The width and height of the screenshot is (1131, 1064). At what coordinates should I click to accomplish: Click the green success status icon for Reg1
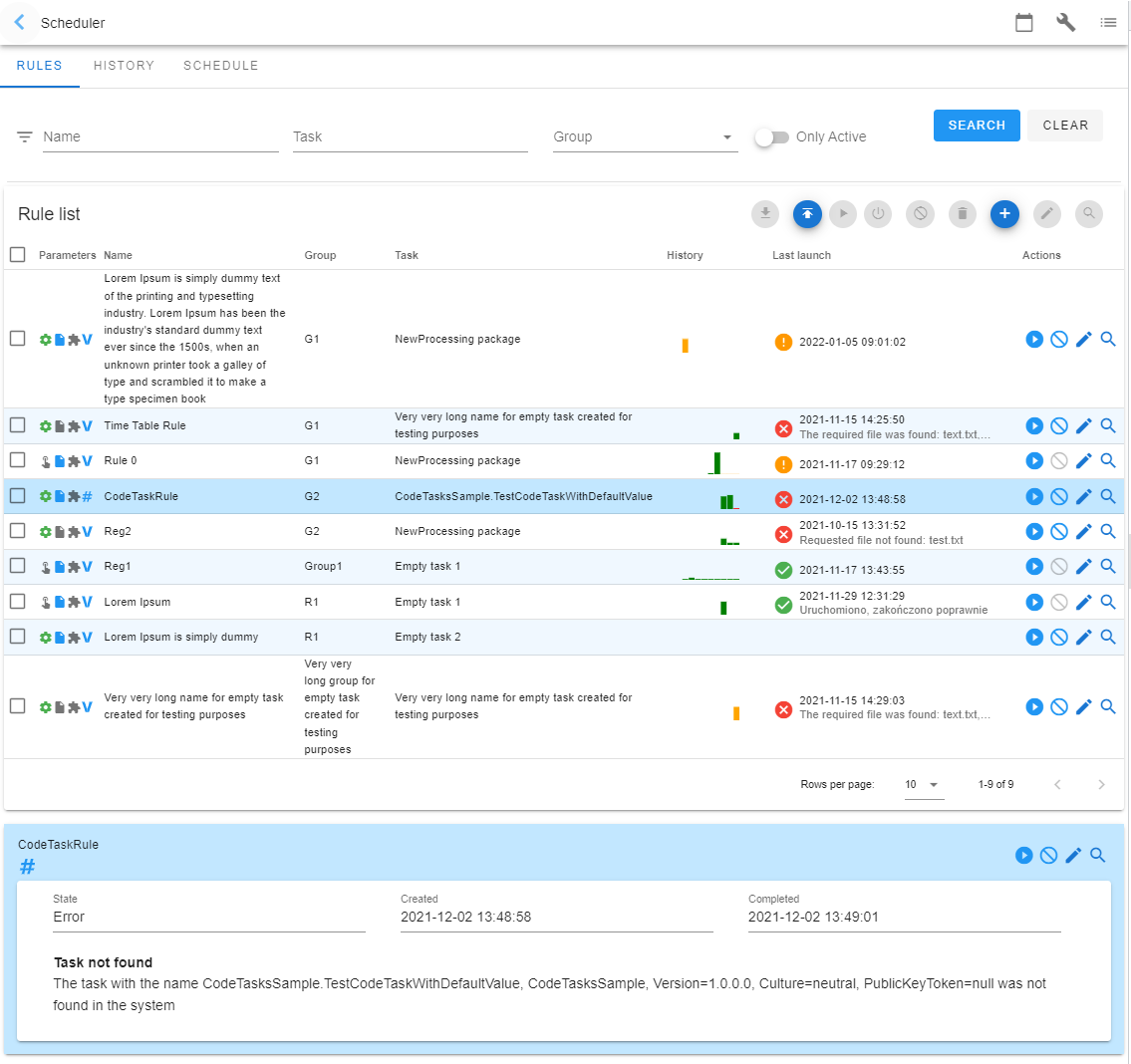point(783,570)
